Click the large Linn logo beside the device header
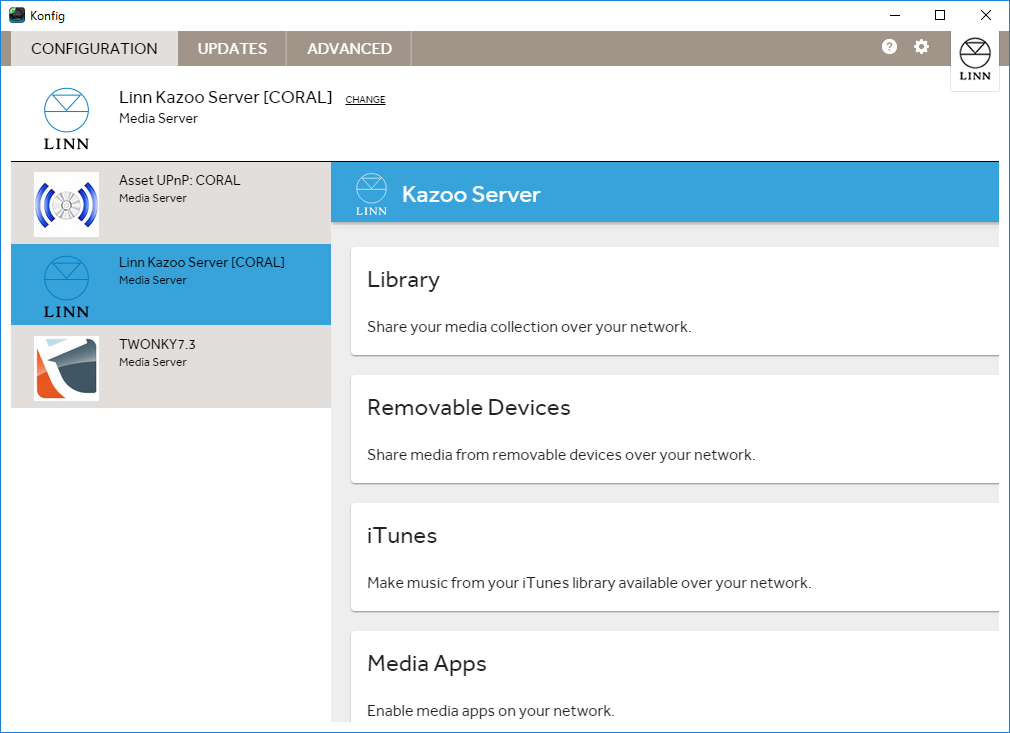The image size is (1010, 733). [x=66, y=119]
